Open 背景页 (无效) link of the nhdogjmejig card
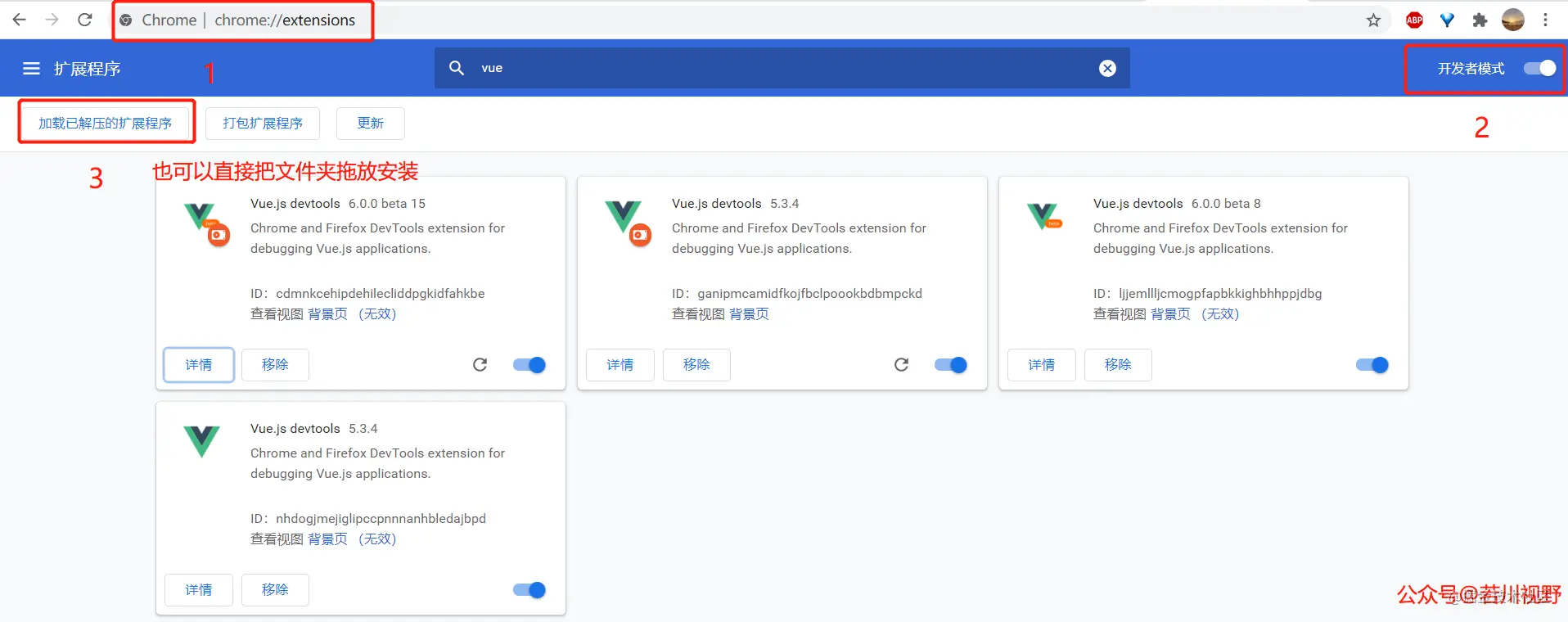Screen dimensions: 1568x622 coord(352,539)
